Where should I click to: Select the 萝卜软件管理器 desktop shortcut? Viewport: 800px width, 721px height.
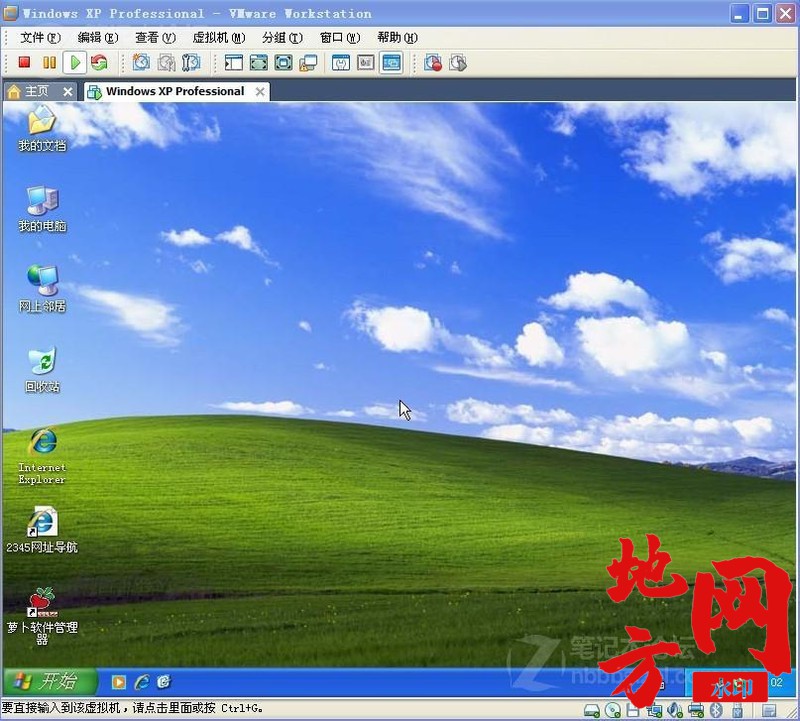[x=42, y=616]
